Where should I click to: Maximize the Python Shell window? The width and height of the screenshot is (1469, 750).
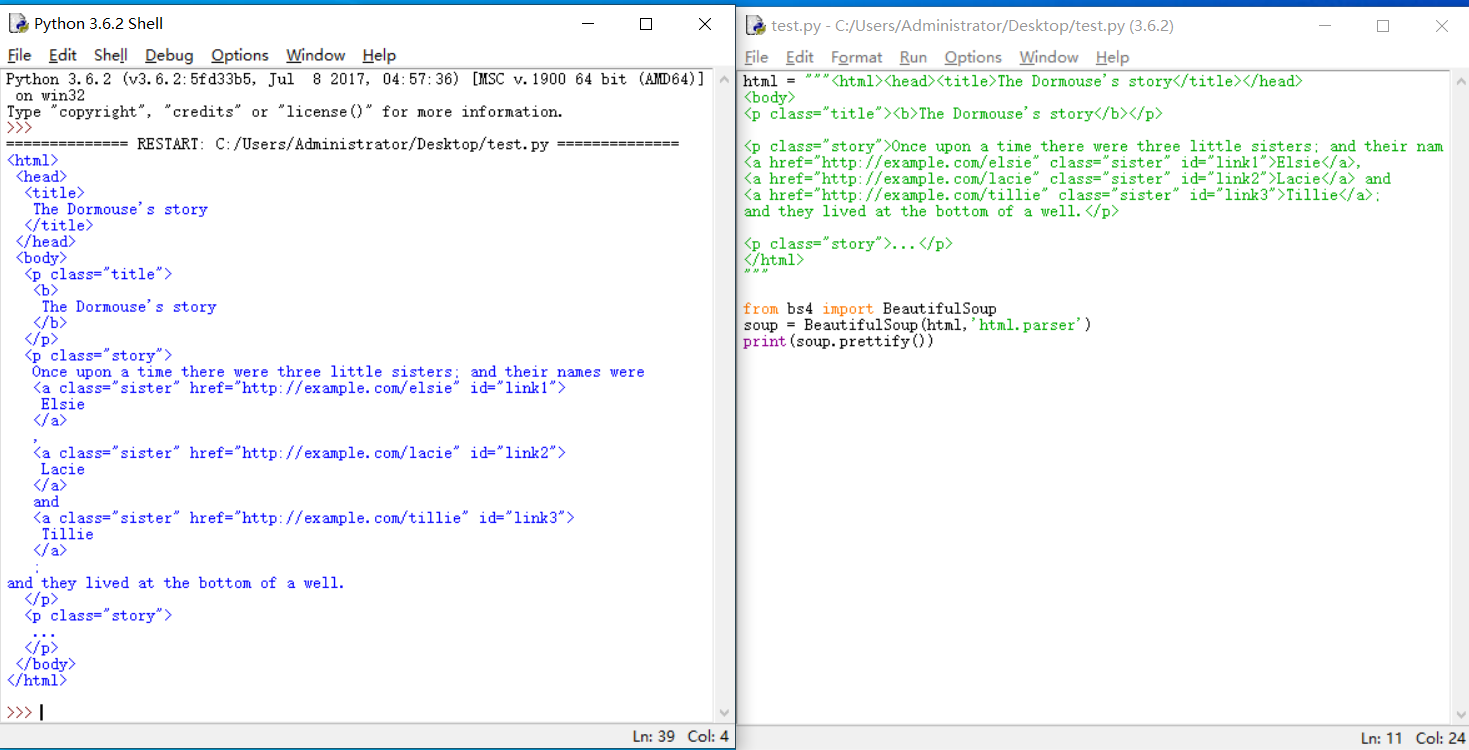tap(646, 24)
